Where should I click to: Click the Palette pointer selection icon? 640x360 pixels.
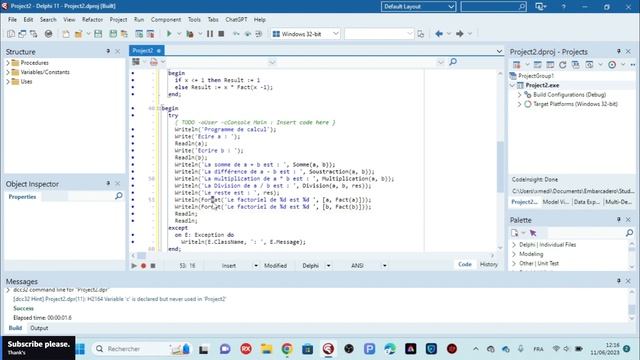(x=533, y=233)
